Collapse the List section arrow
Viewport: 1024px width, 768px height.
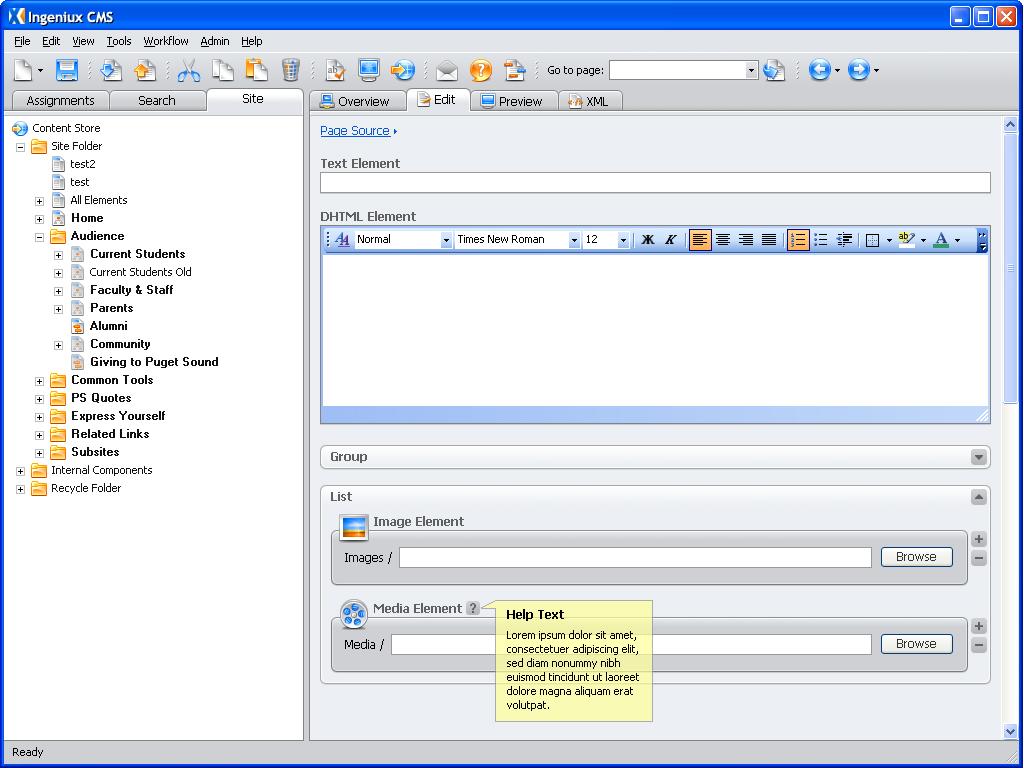[x=978, y=497]
